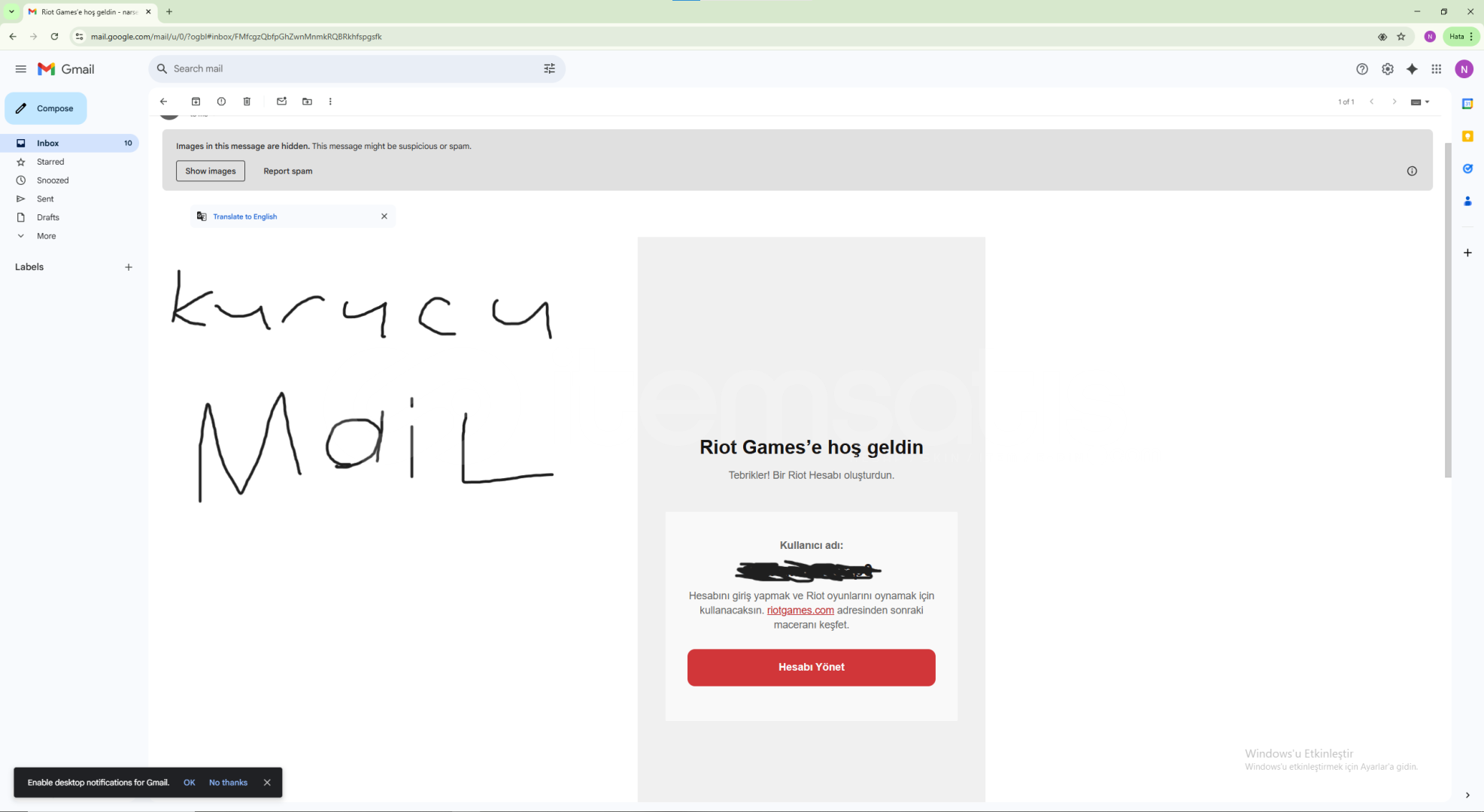
Task: Go to newer email arrow
Action: [1372, 101]
